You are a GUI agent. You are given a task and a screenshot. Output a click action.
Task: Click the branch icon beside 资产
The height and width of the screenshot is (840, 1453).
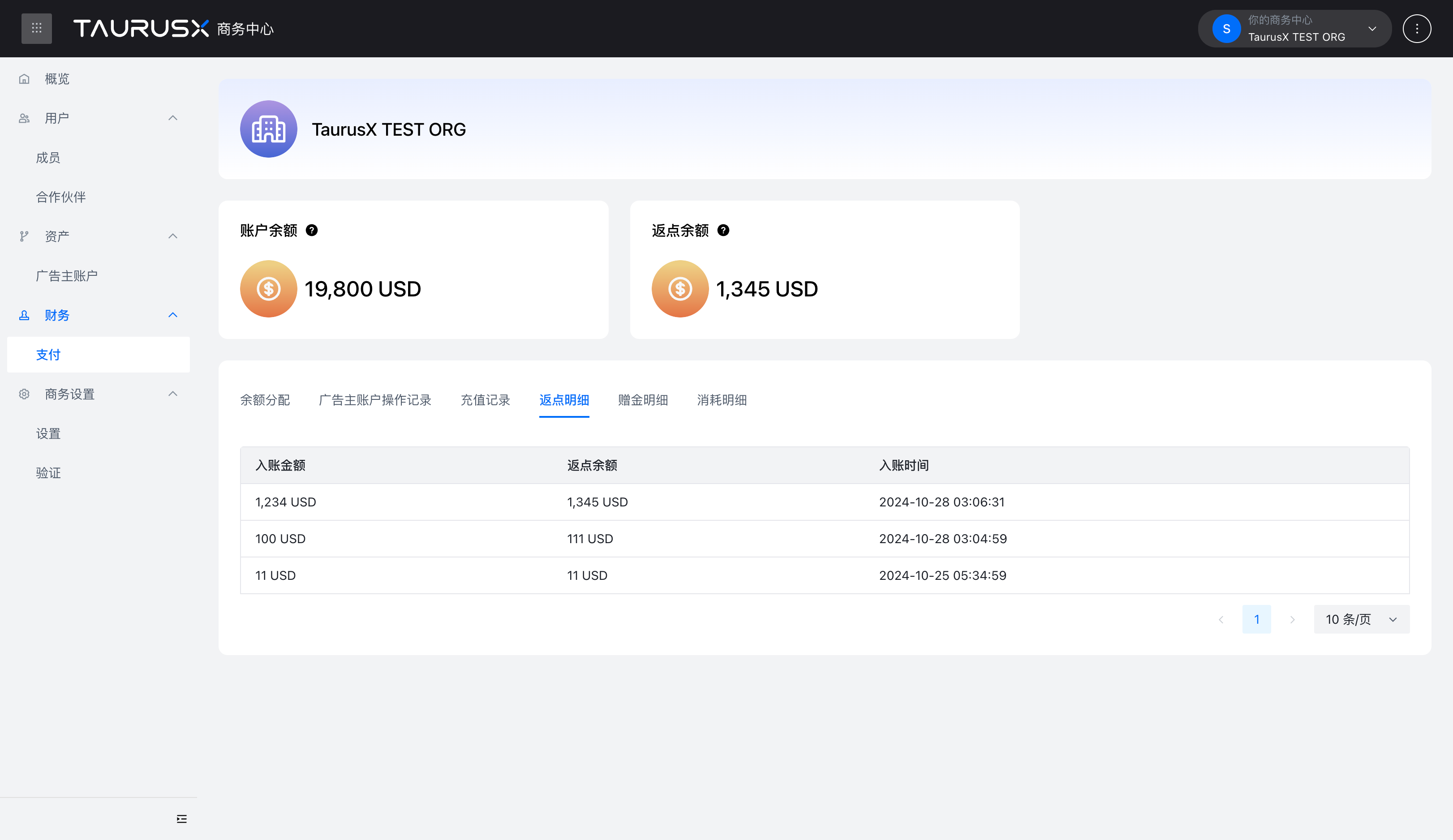(x=24, y=236)
